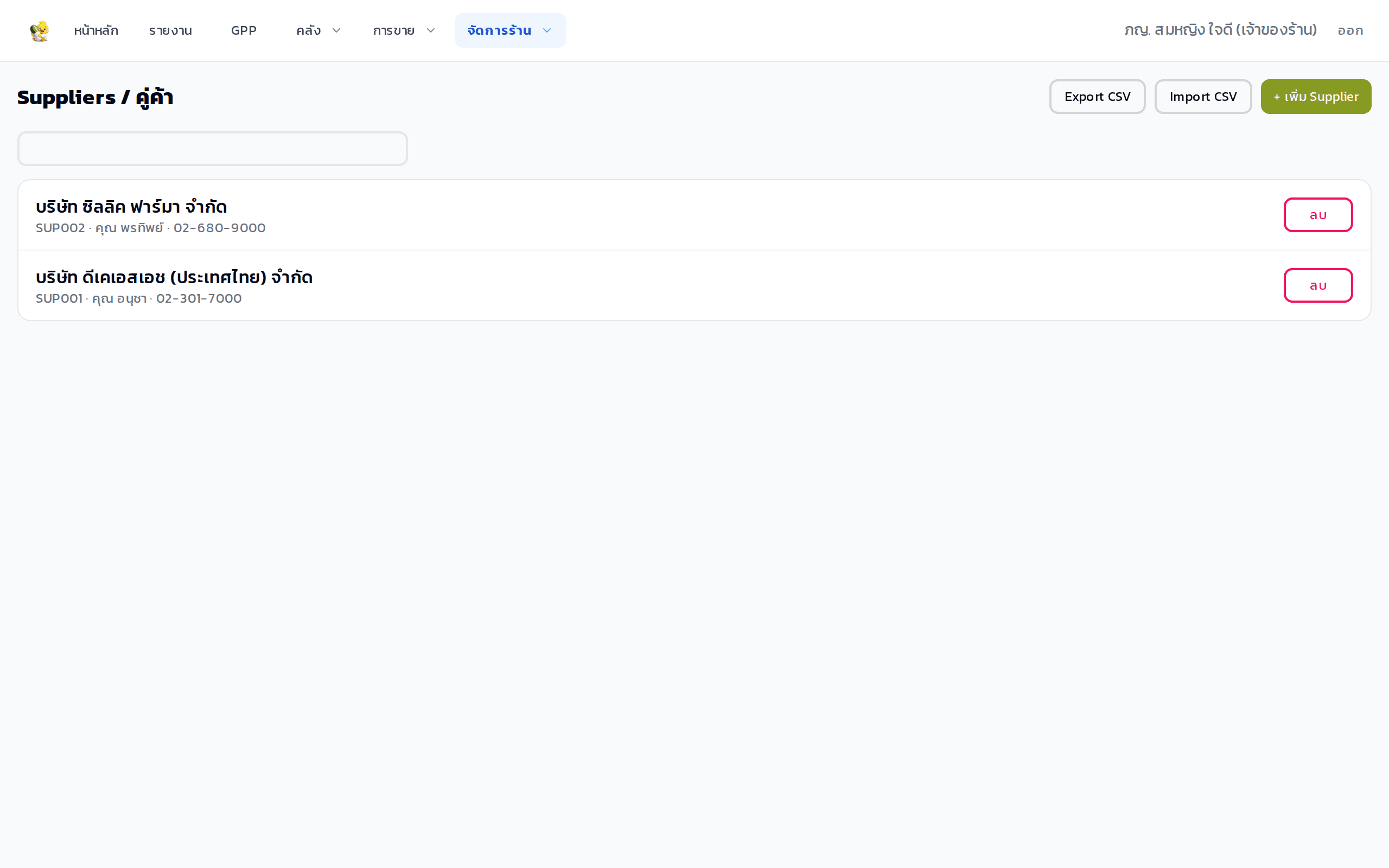Click the Import CSV button
Viewport: 1389px width, 868px height.
click(x=1203, y=97)
